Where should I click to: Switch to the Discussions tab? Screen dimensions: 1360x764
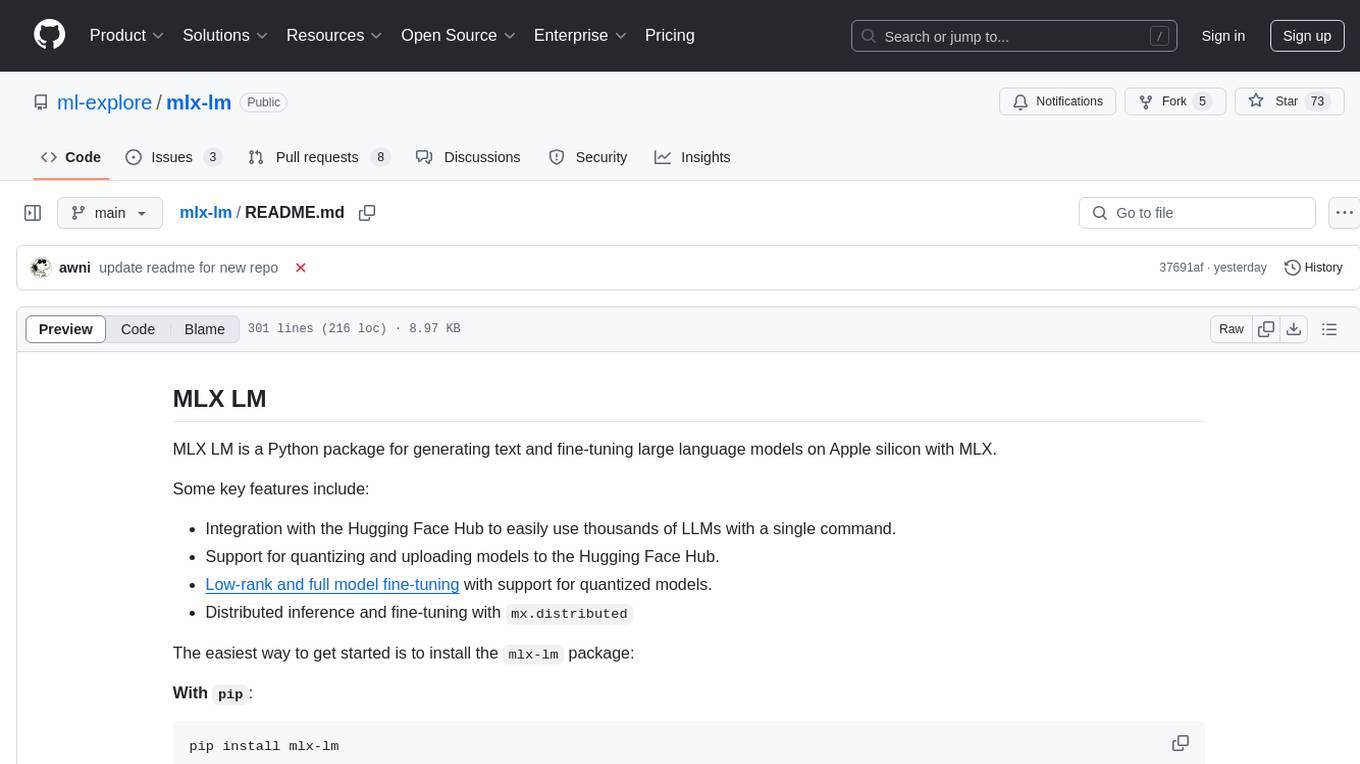click(x=468, y=157)
